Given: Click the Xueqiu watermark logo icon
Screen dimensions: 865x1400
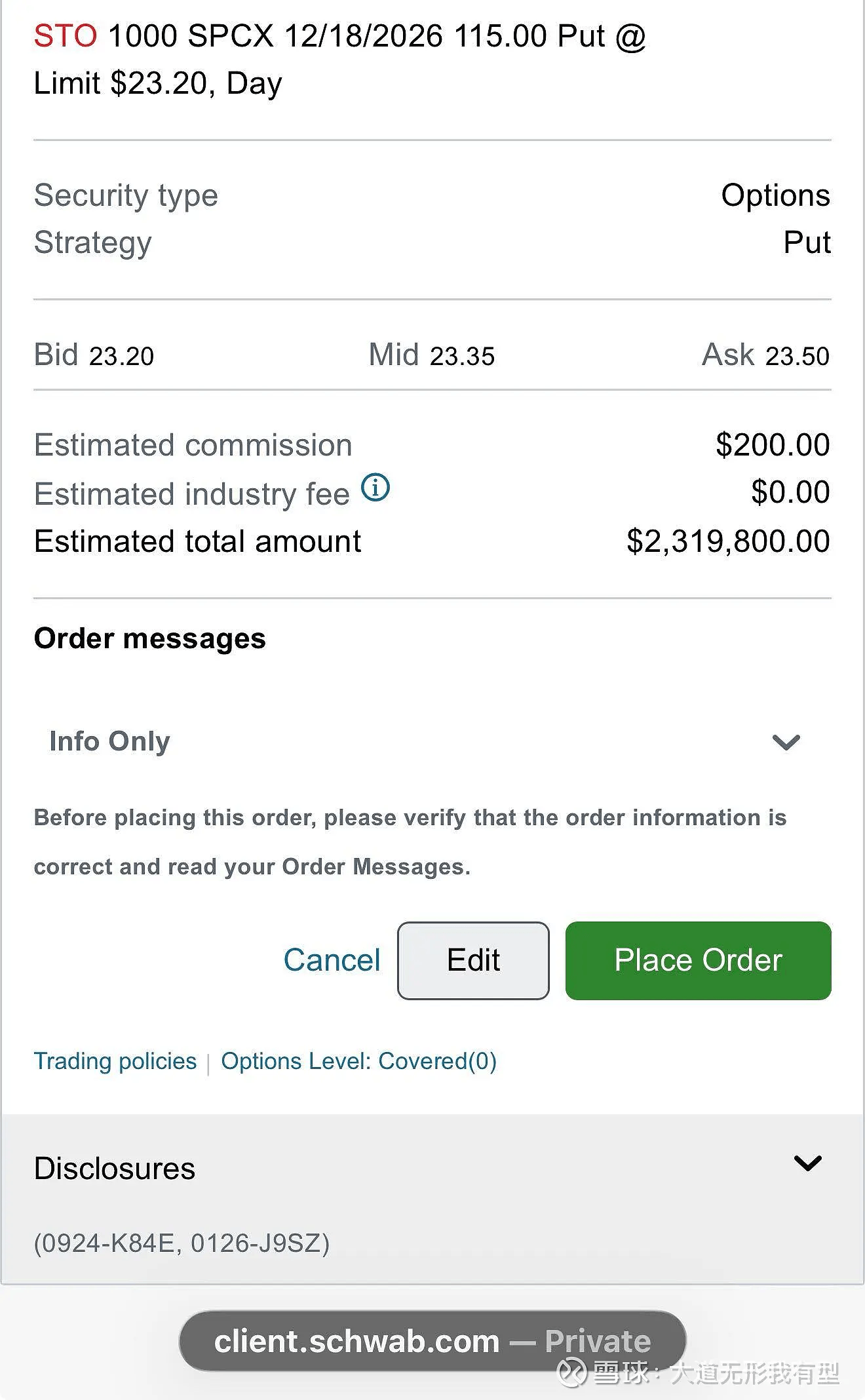Looking at the screenshot, I should pos(571,1372).
